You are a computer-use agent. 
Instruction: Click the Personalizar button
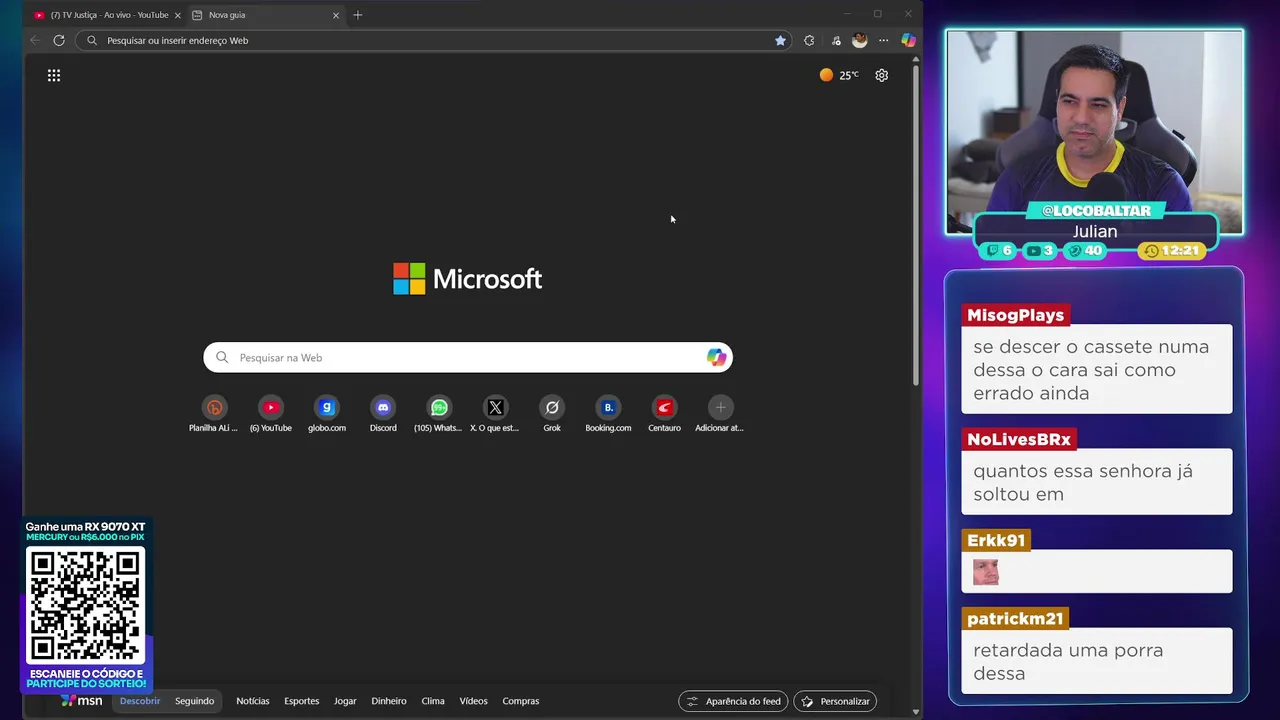coord(835,701)
